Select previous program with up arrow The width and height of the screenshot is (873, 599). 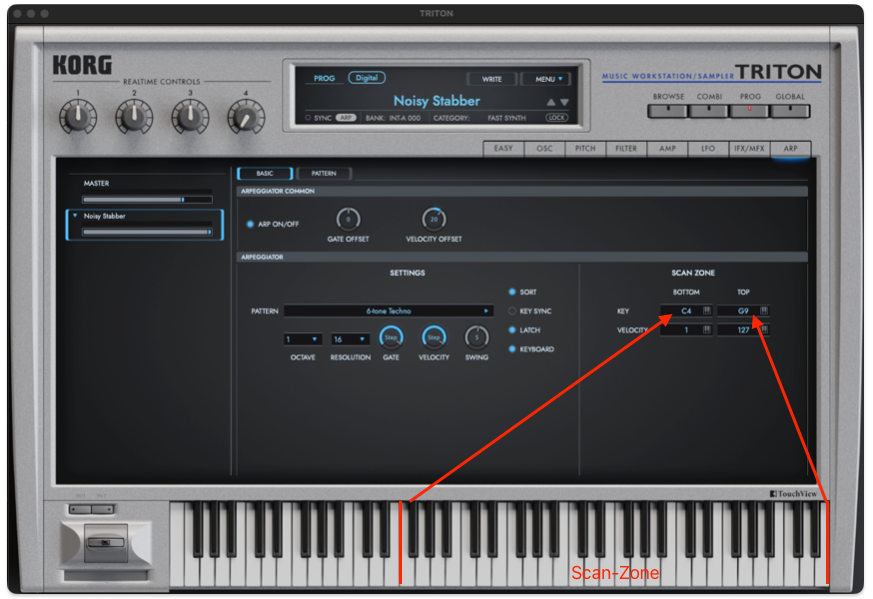551,102
